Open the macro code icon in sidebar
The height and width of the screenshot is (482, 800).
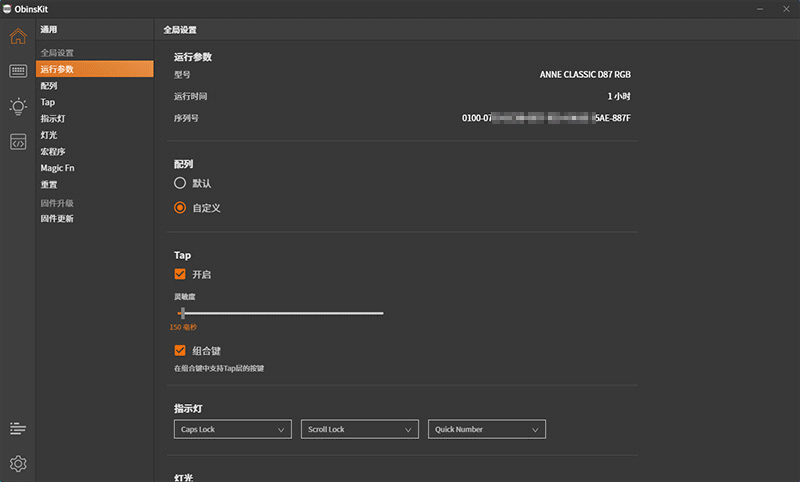pos(18,142)
